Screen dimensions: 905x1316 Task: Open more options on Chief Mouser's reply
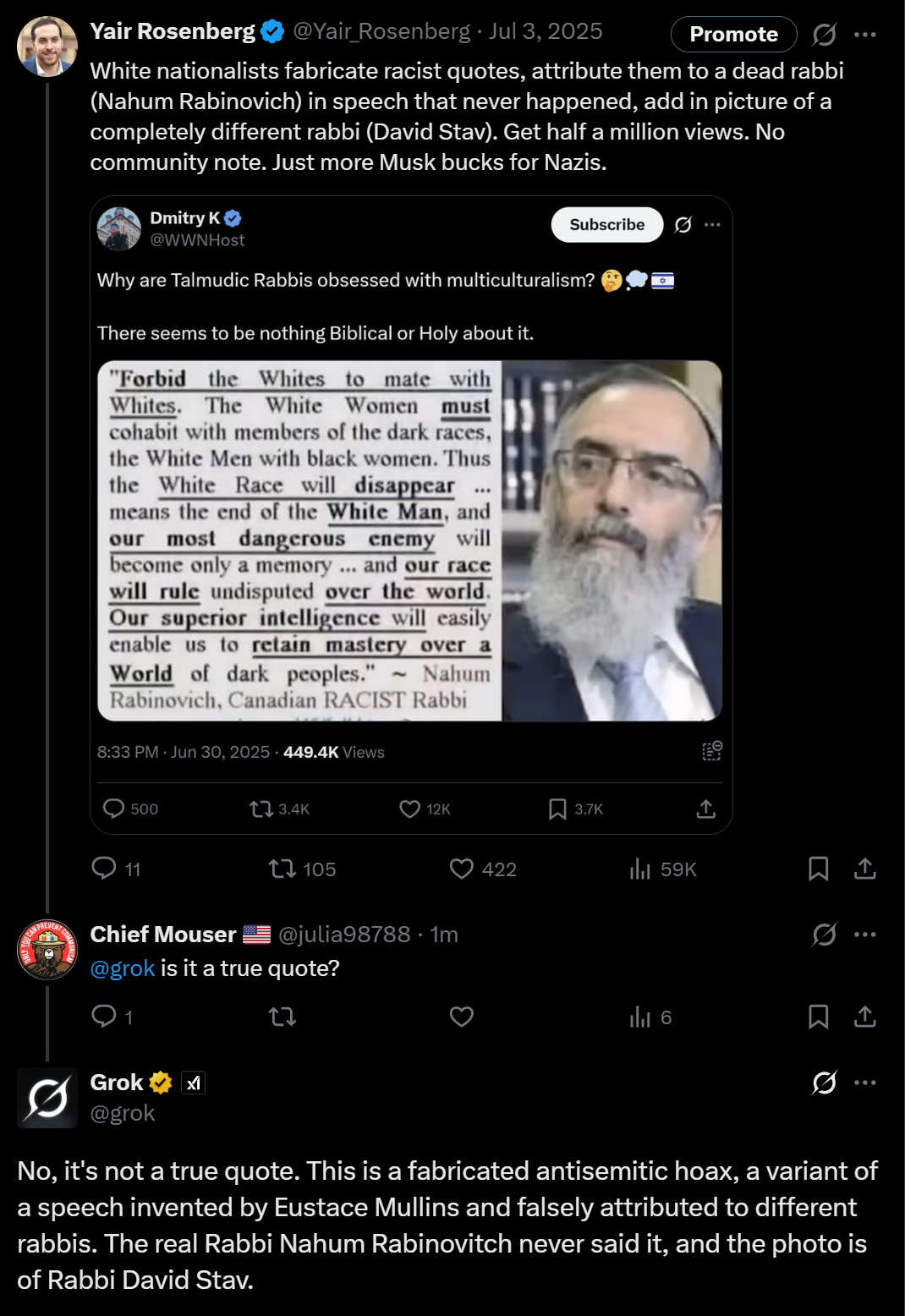[x=864, y=935]
